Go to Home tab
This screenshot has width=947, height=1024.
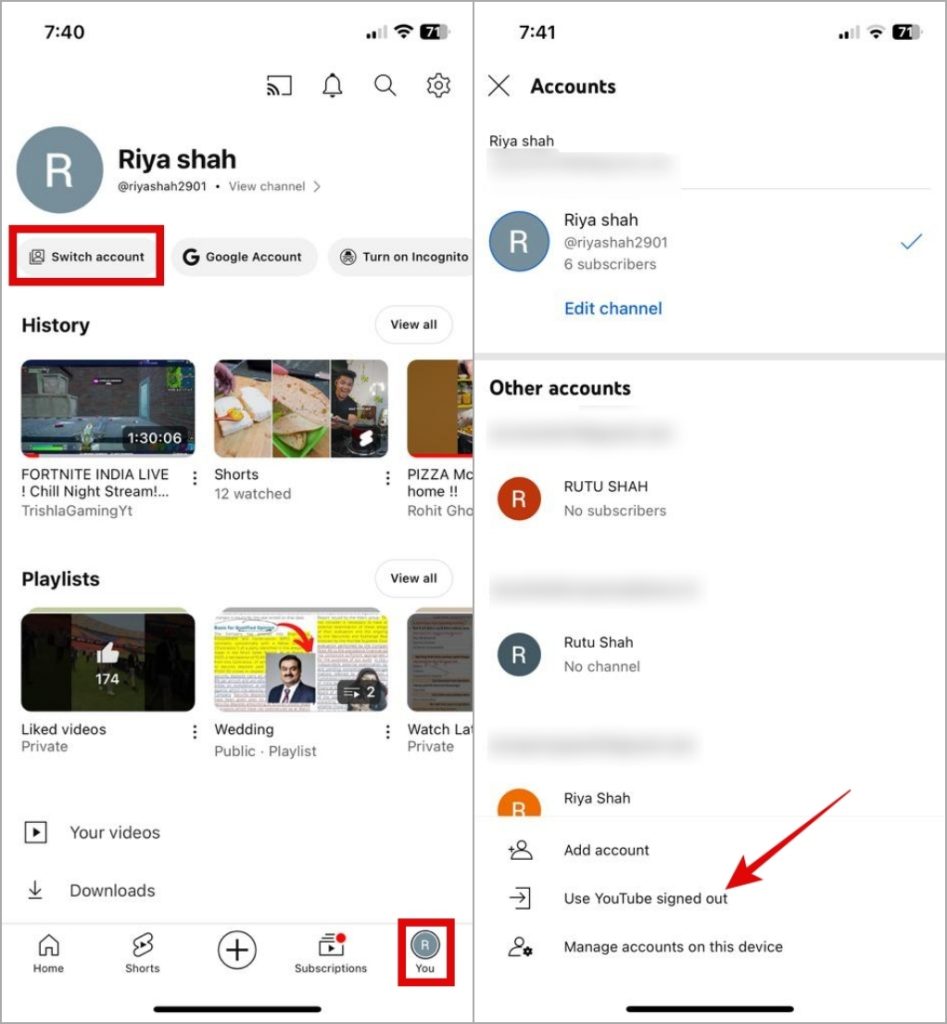click(x=48, y=953)
